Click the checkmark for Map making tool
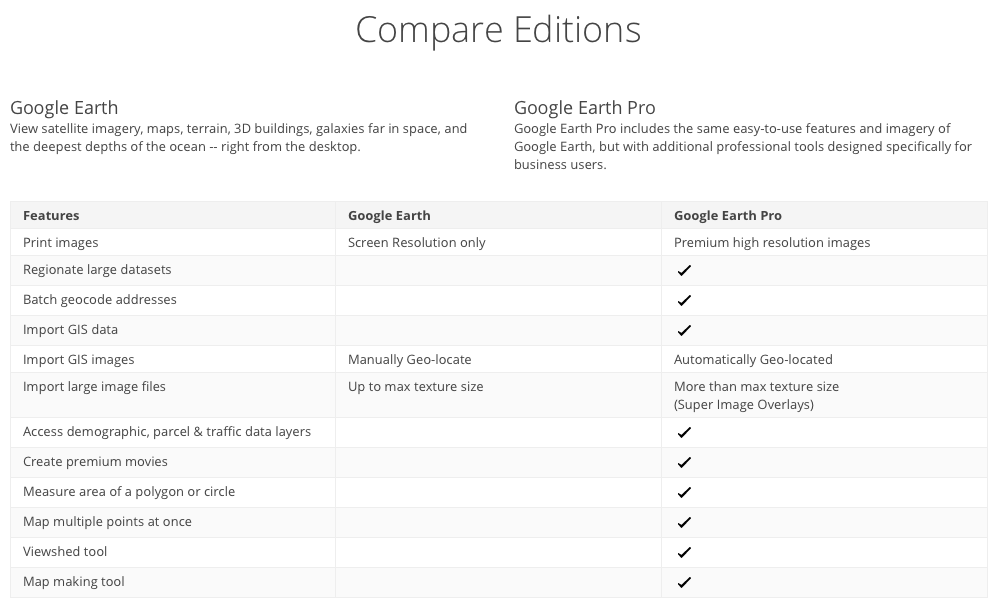Image resolution: width=1003 pixels, height=610 pixels. 684,583
